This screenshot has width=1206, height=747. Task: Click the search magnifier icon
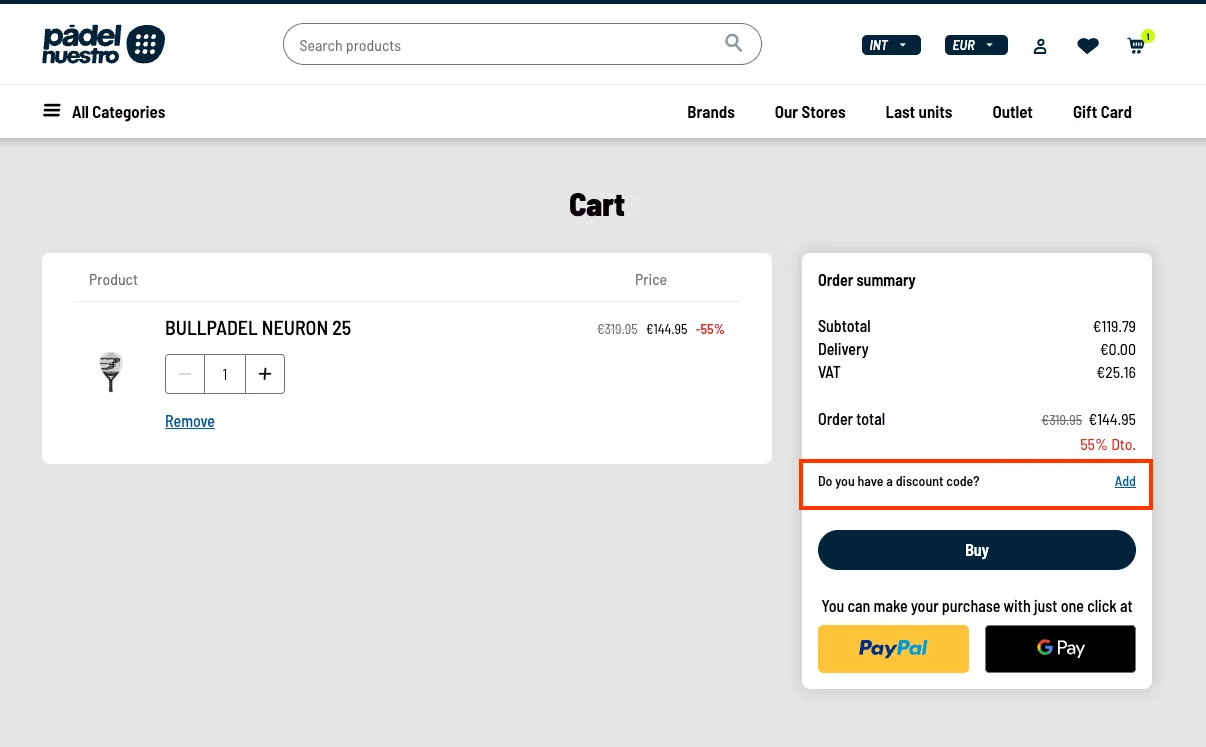pyautogui.click(x=734, y=43)
